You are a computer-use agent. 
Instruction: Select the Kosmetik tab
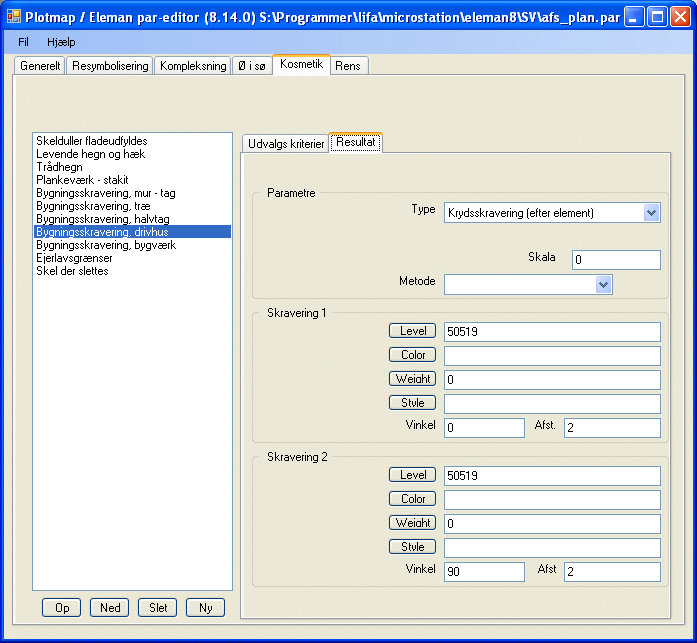(x=301, y=64)
